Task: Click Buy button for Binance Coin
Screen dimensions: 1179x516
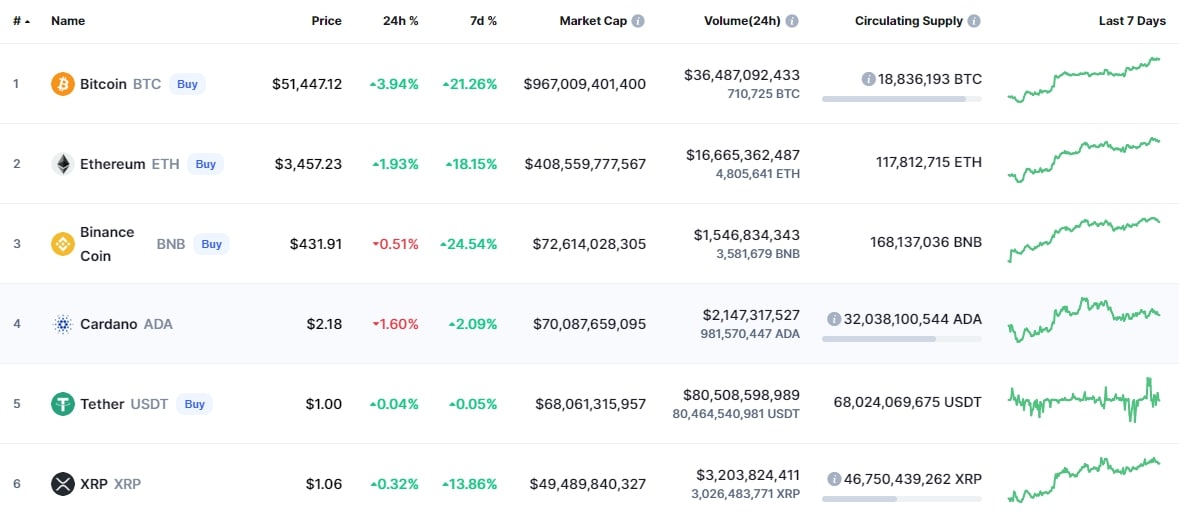Action: click(x=211, y=244)
